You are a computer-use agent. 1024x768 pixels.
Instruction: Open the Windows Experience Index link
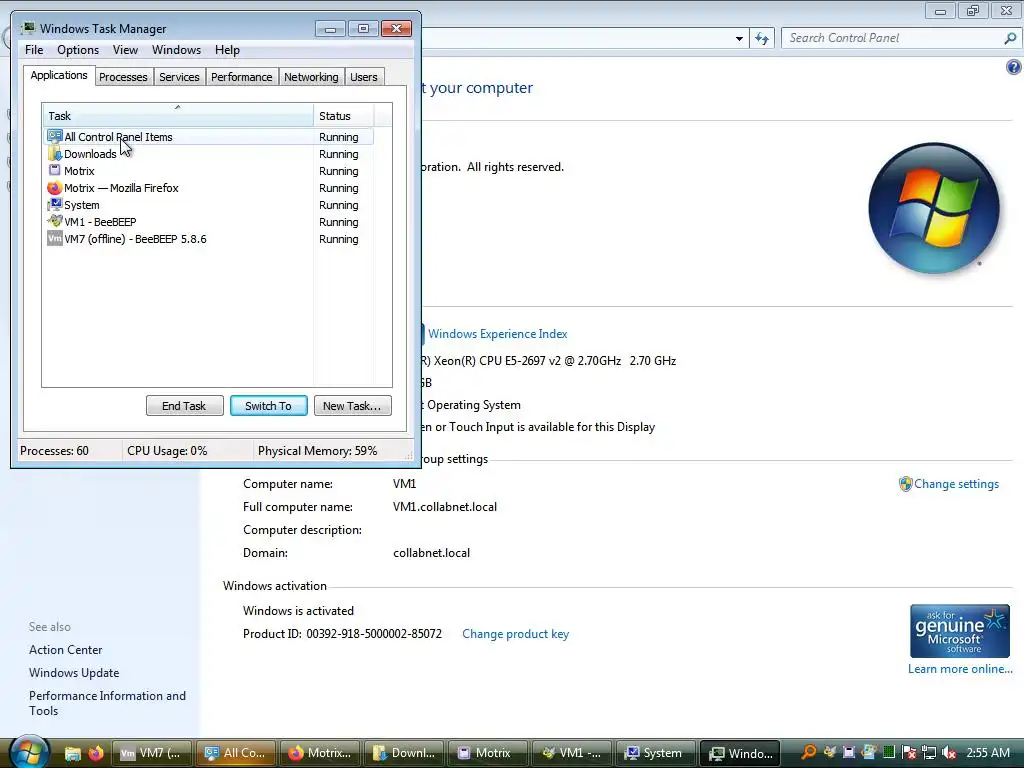tap(498, 334)
